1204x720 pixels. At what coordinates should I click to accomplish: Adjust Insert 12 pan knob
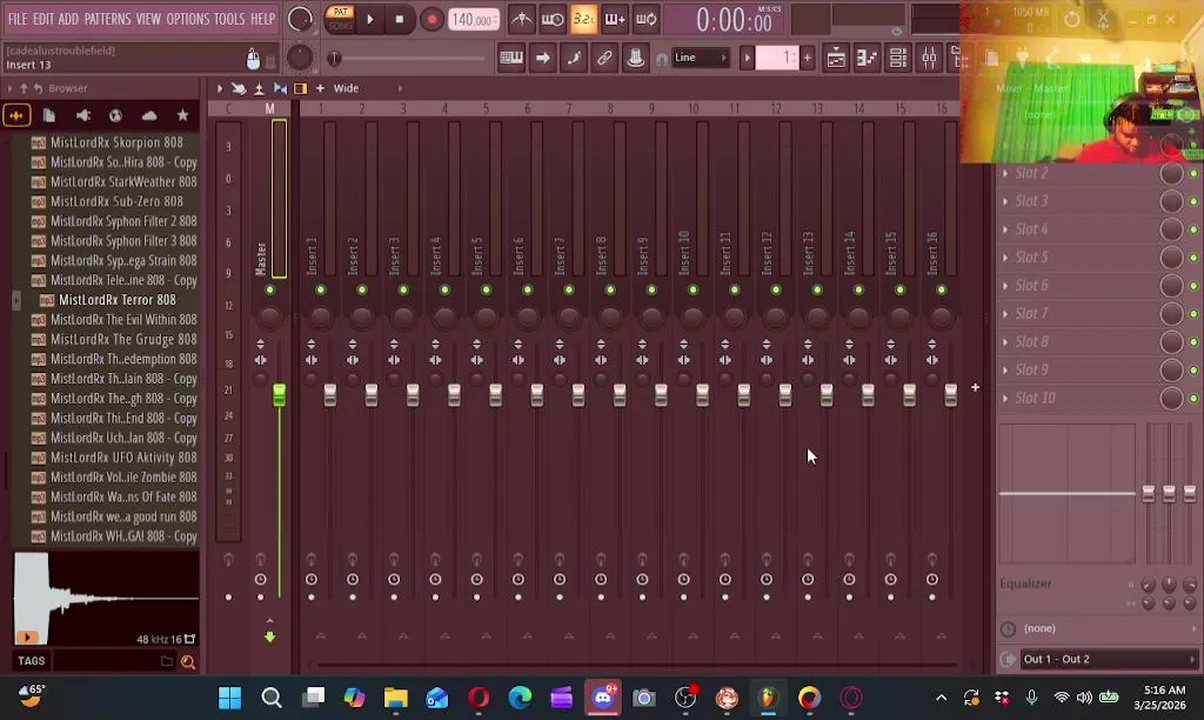[776, 318]
